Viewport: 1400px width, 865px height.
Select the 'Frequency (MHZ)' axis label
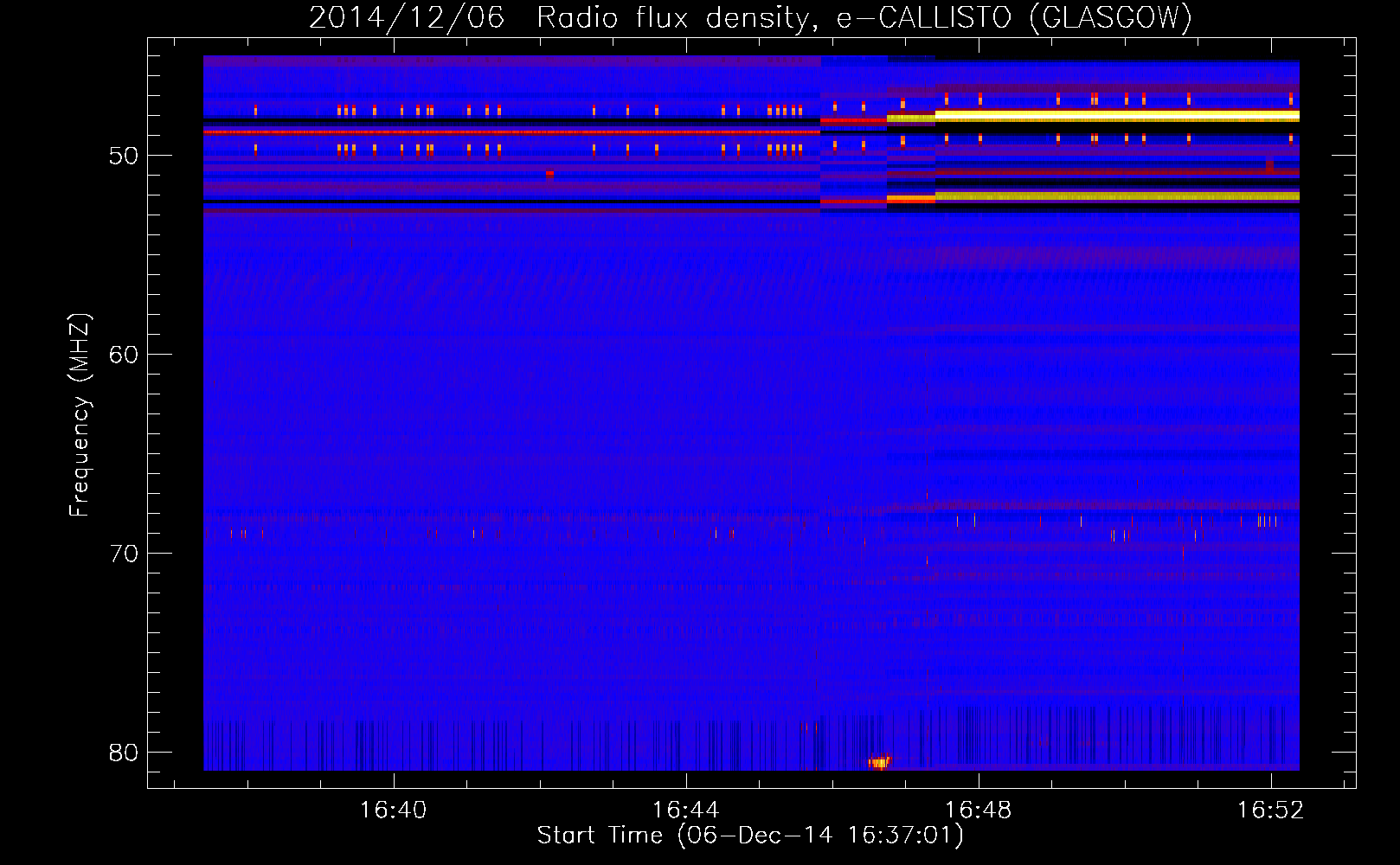click(80, 415)
